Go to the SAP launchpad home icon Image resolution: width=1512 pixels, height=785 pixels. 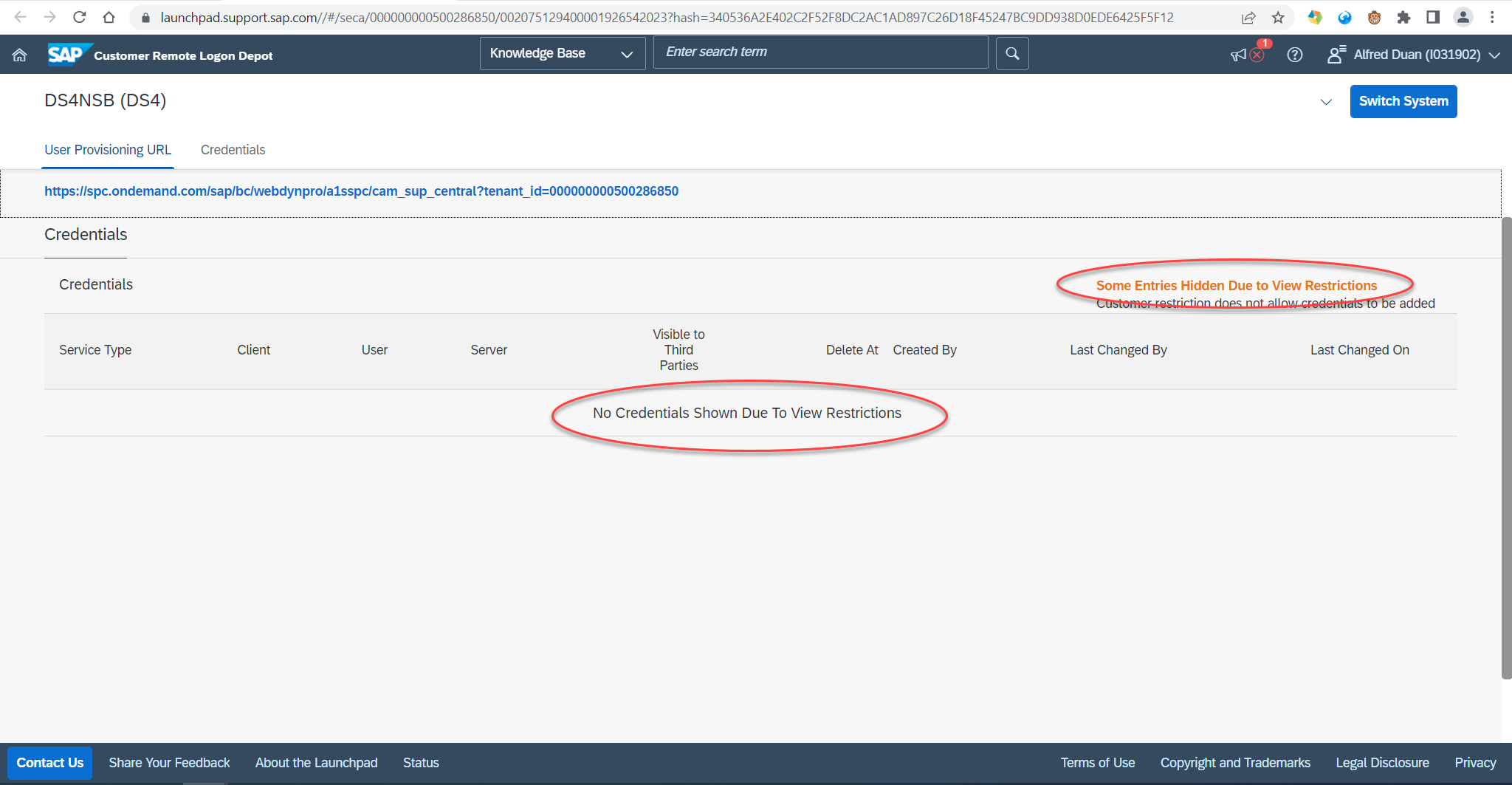[x=20, y=55]
